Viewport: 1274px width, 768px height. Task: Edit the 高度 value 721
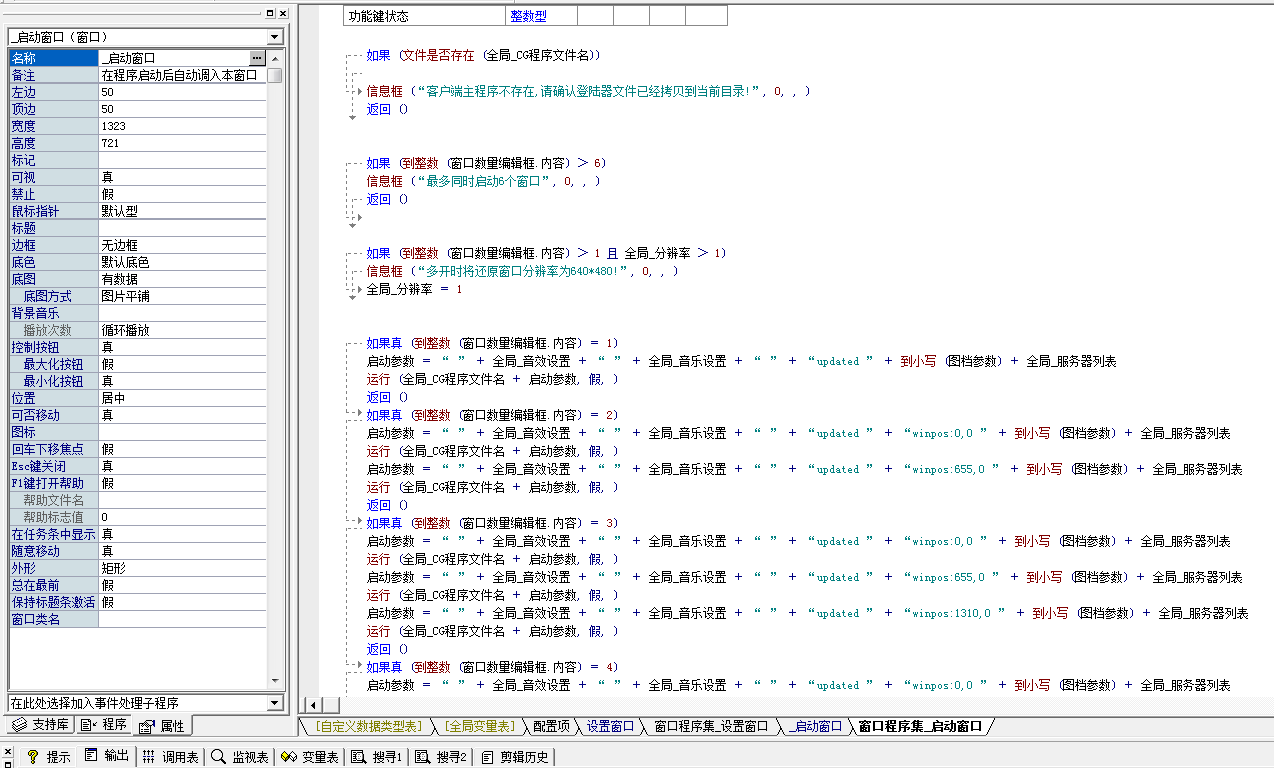coord(182,143)
